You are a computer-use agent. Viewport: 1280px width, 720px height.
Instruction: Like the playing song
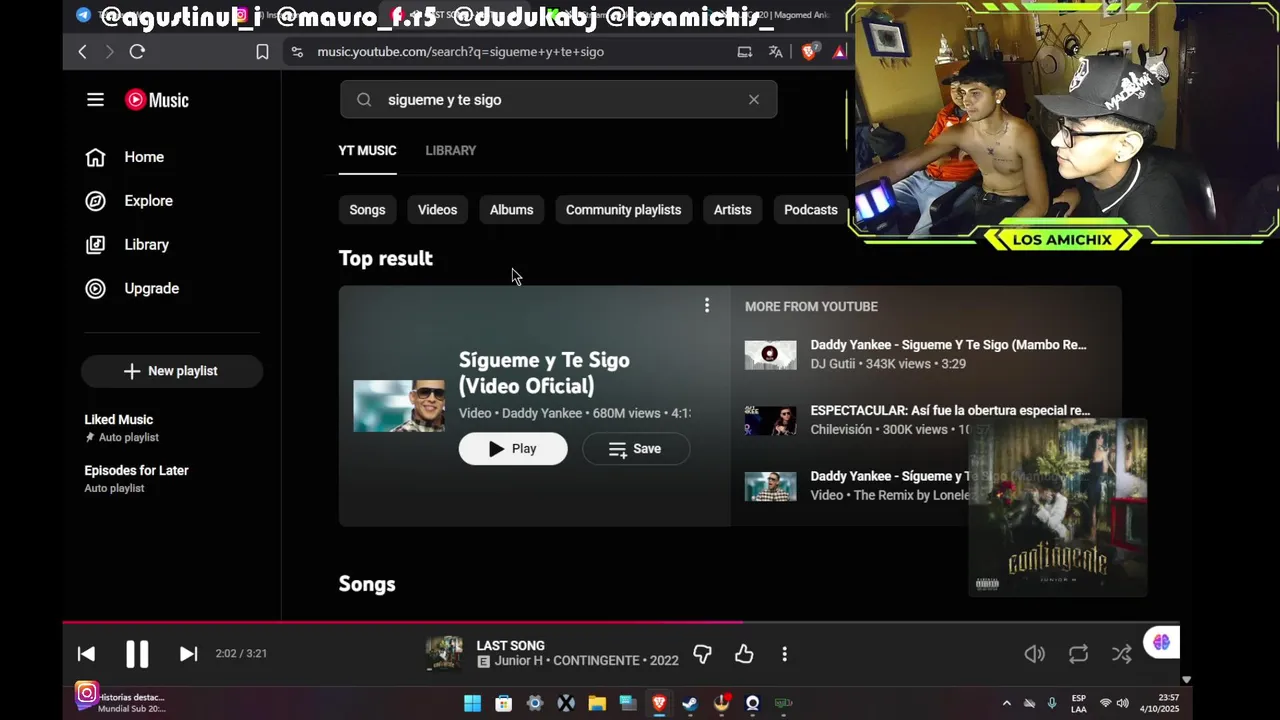(744, 654)
